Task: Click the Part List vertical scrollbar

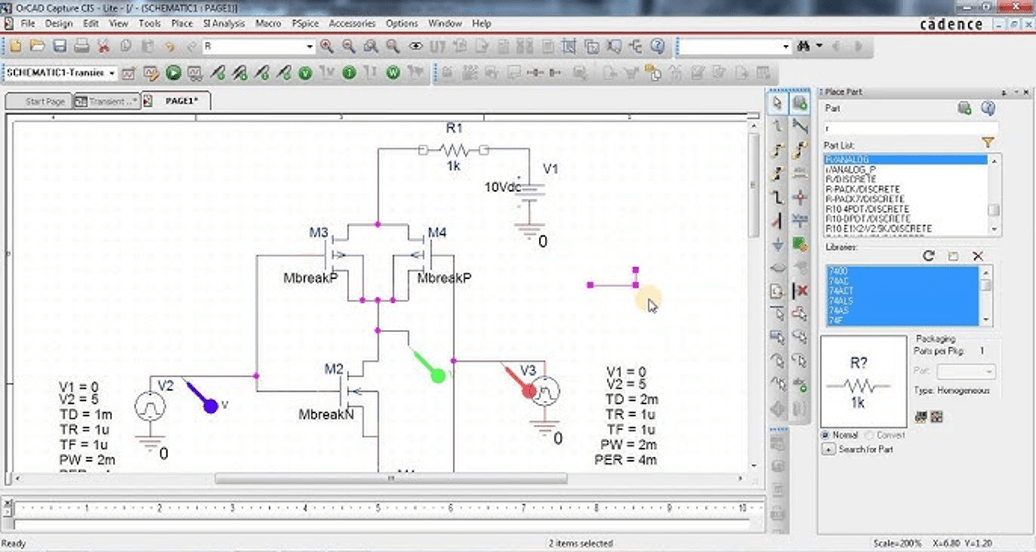Action: [x=993, y=195]
